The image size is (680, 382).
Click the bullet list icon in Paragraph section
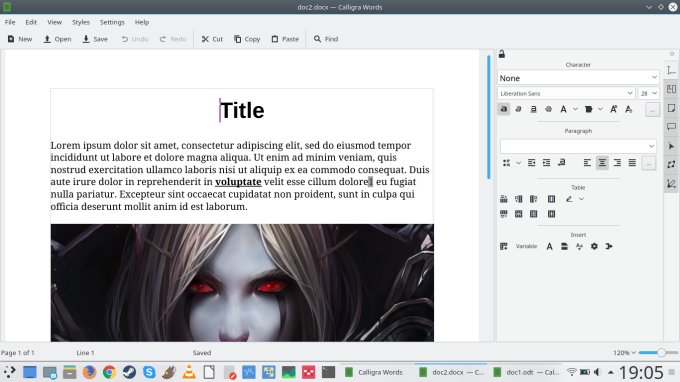point(506,163)
